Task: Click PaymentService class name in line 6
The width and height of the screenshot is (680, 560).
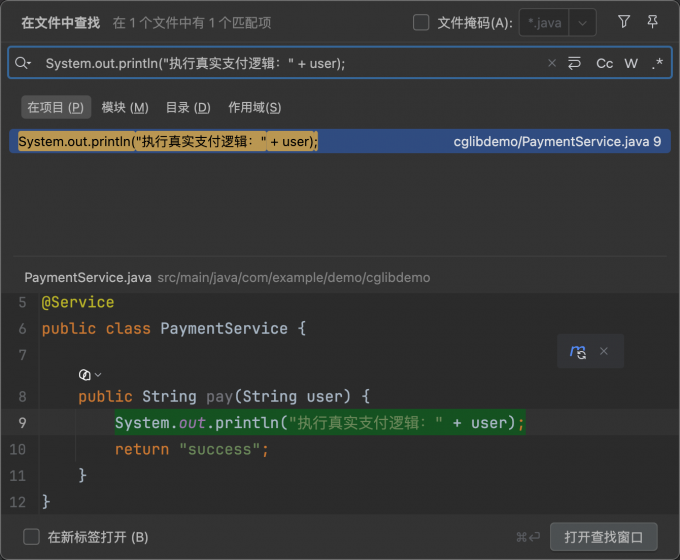Action: click(224, 328)
